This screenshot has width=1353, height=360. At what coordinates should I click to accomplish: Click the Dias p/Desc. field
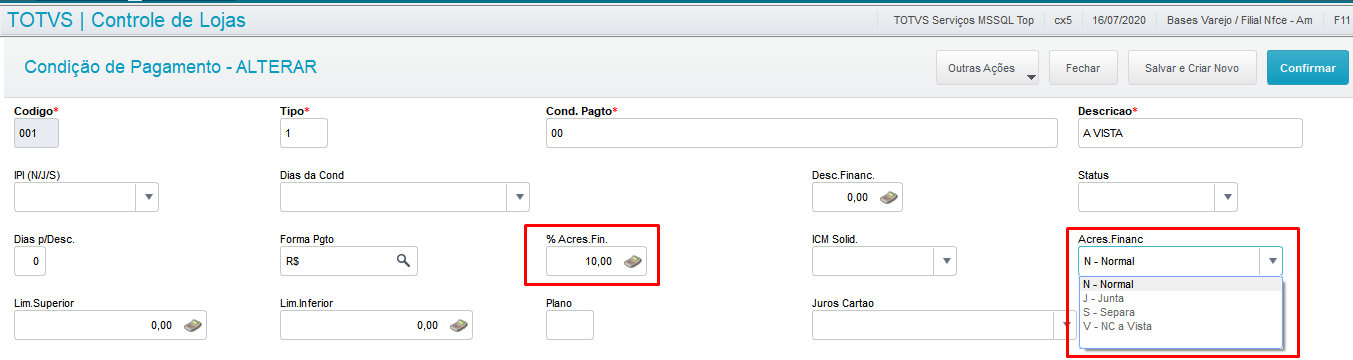tap(30, 261)
